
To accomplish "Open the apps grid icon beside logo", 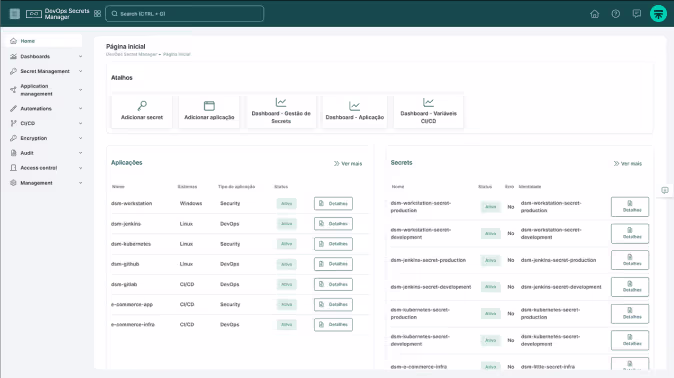I will point(98,14).
